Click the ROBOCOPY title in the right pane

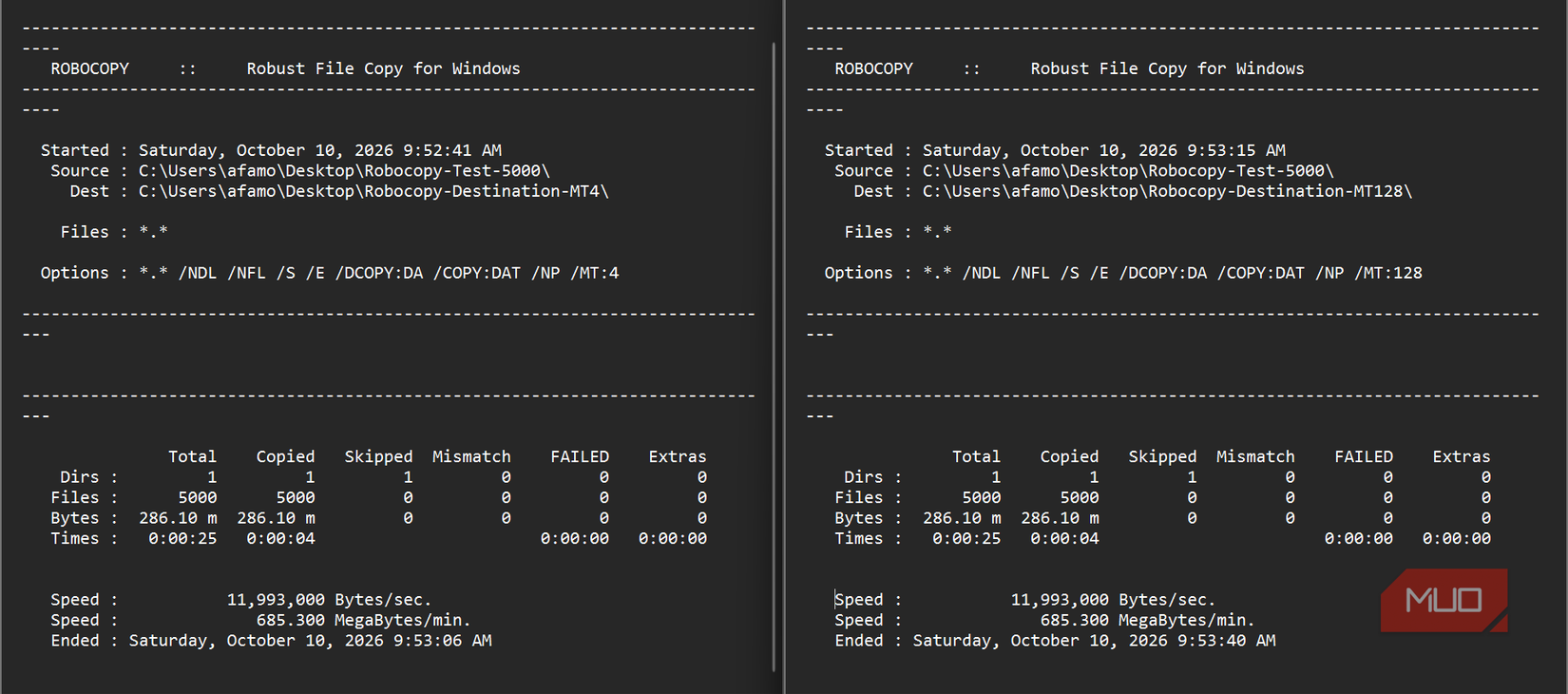(x=873, y=68)
